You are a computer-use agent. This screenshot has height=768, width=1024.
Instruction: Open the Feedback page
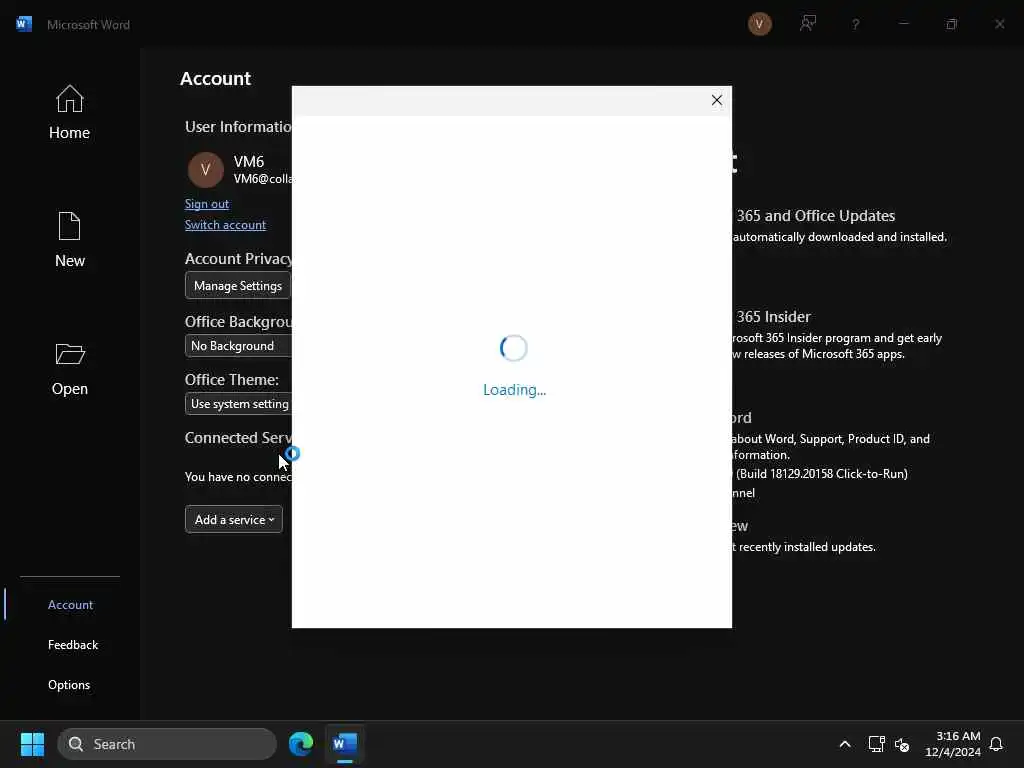(72, 645)
